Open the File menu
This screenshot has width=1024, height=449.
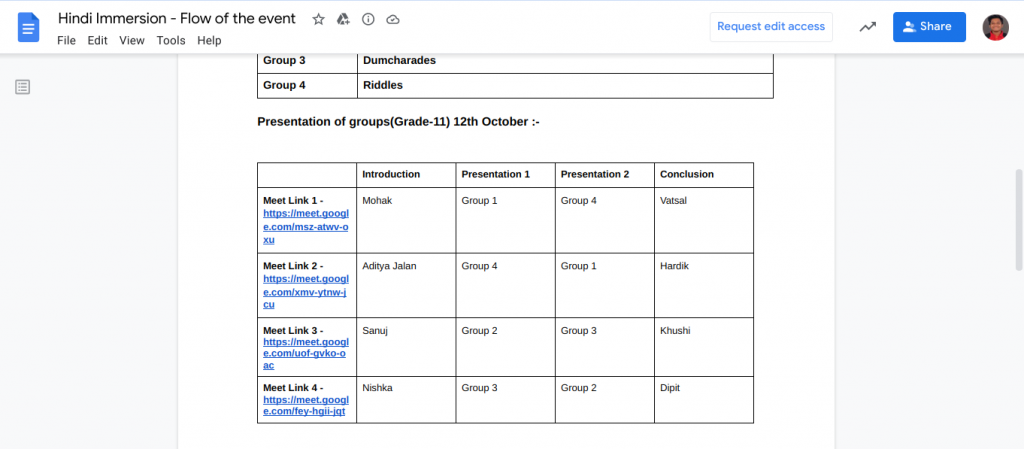pos(66,40)
